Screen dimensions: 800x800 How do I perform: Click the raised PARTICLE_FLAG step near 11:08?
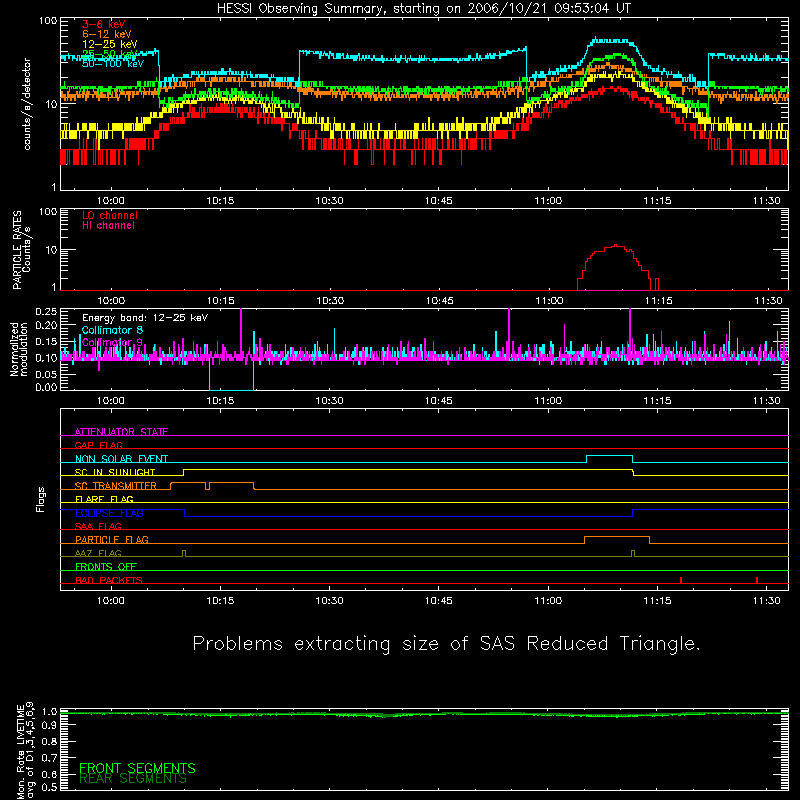pos(616,537)
